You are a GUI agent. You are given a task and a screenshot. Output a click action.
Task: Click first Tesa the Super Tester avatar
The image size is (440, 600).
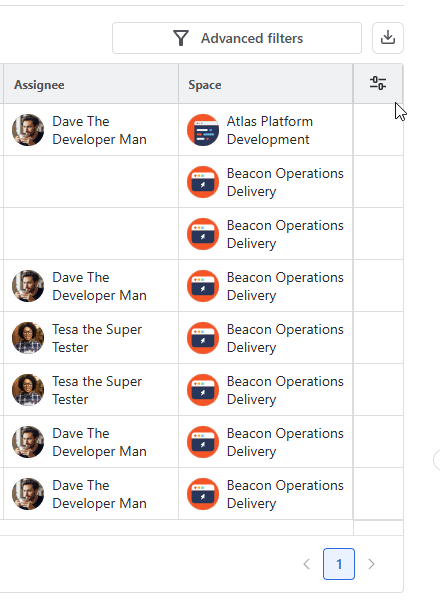tap(28, 338)
